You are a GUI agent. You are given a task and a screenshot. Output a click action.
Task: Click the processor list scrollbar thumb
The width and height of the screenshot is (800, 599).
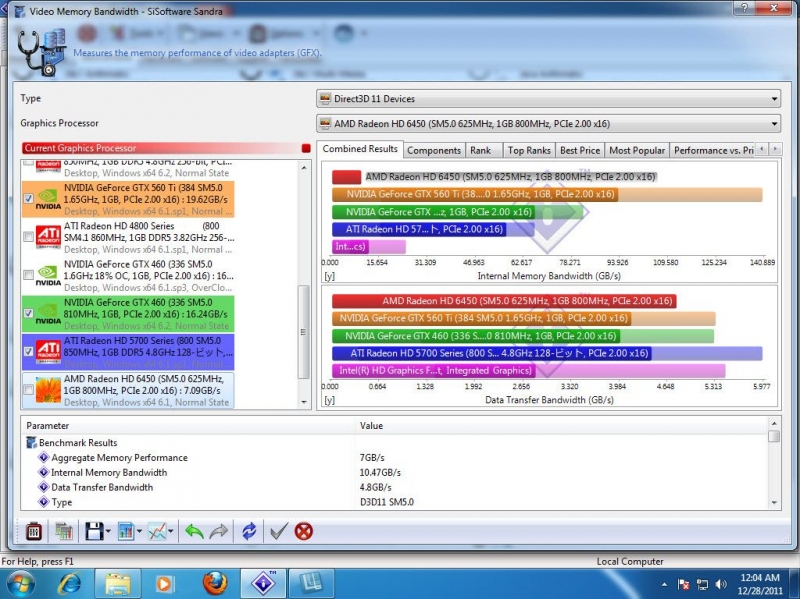[304, 332]
